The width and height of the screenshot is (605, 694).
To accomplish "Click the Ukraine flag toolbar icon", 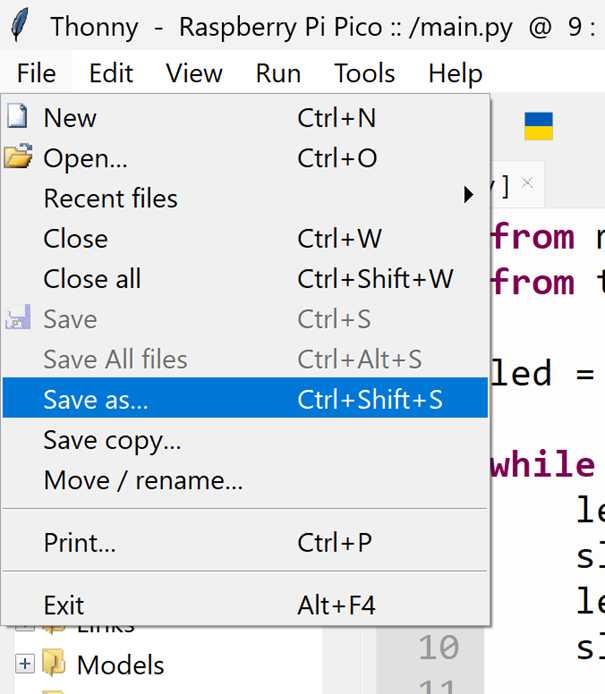I will [x=539, y=126].
